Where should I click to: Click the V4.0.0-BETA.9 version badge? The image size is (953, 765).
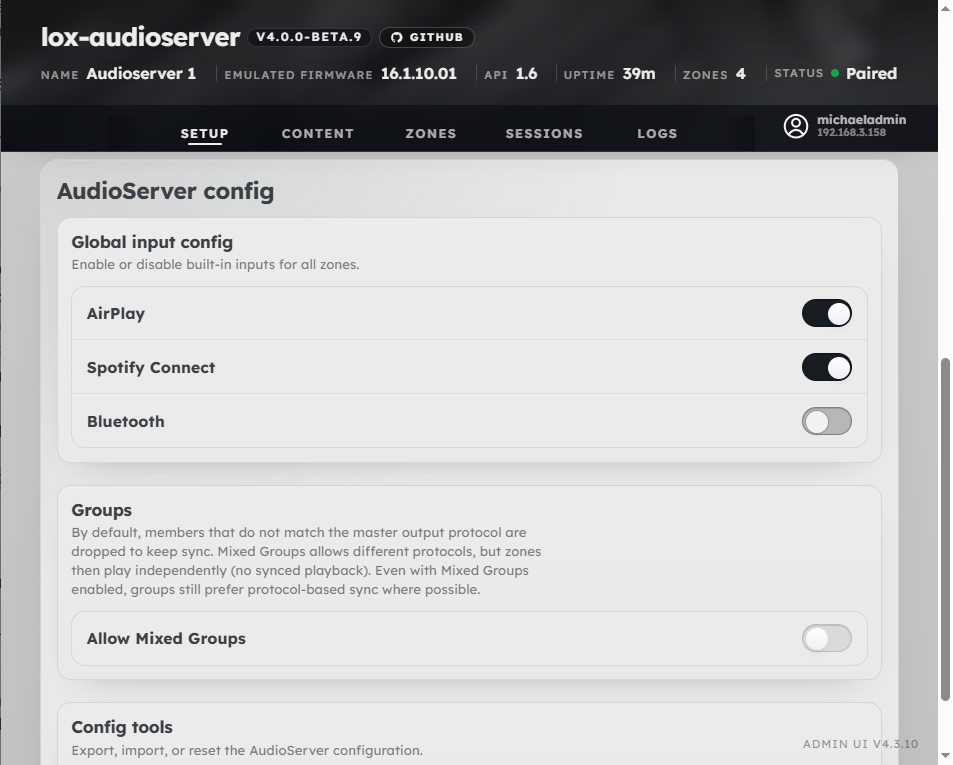[309, 37]
